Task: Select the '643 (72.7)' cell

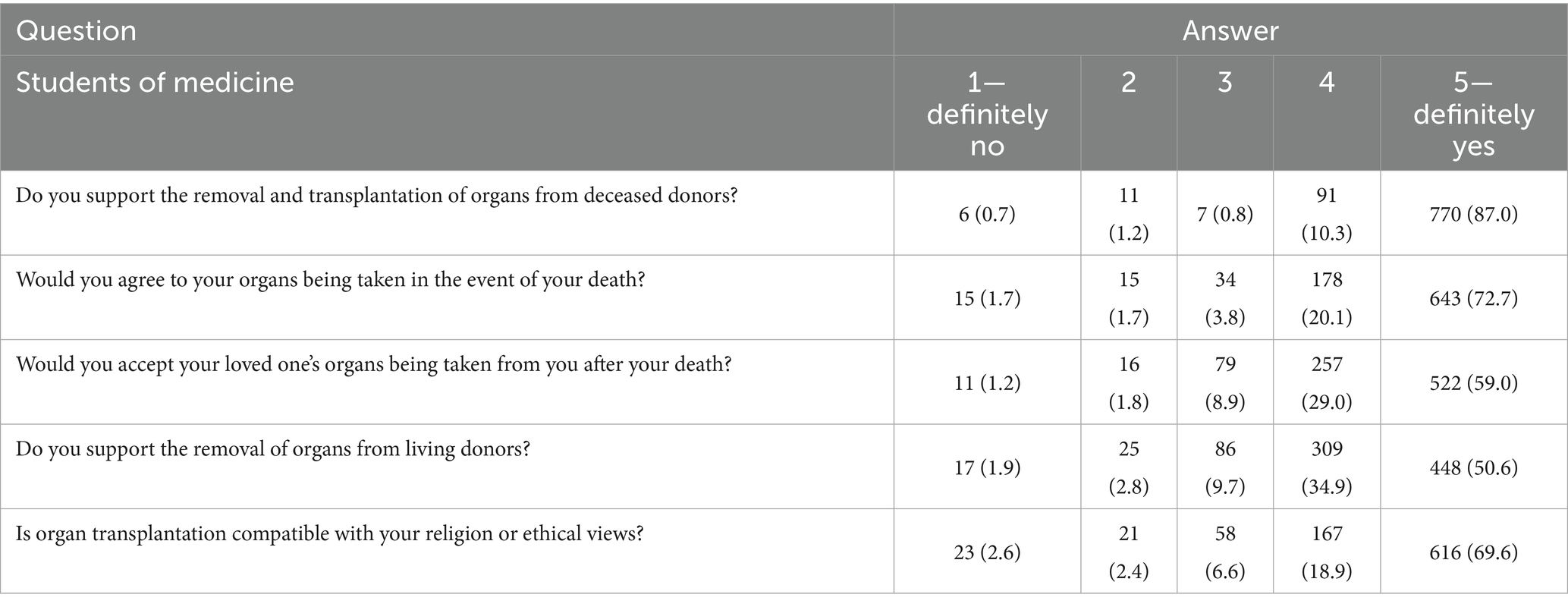Action: point(1473,299)
